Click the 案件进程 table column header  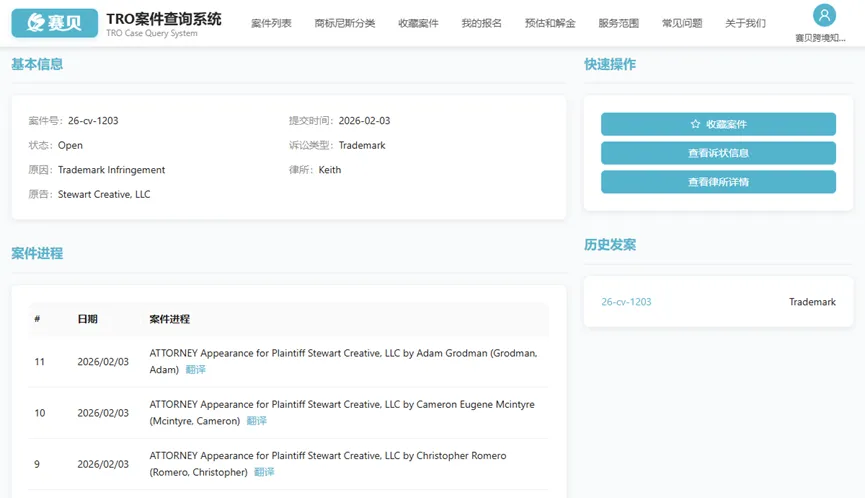point(169,319)
